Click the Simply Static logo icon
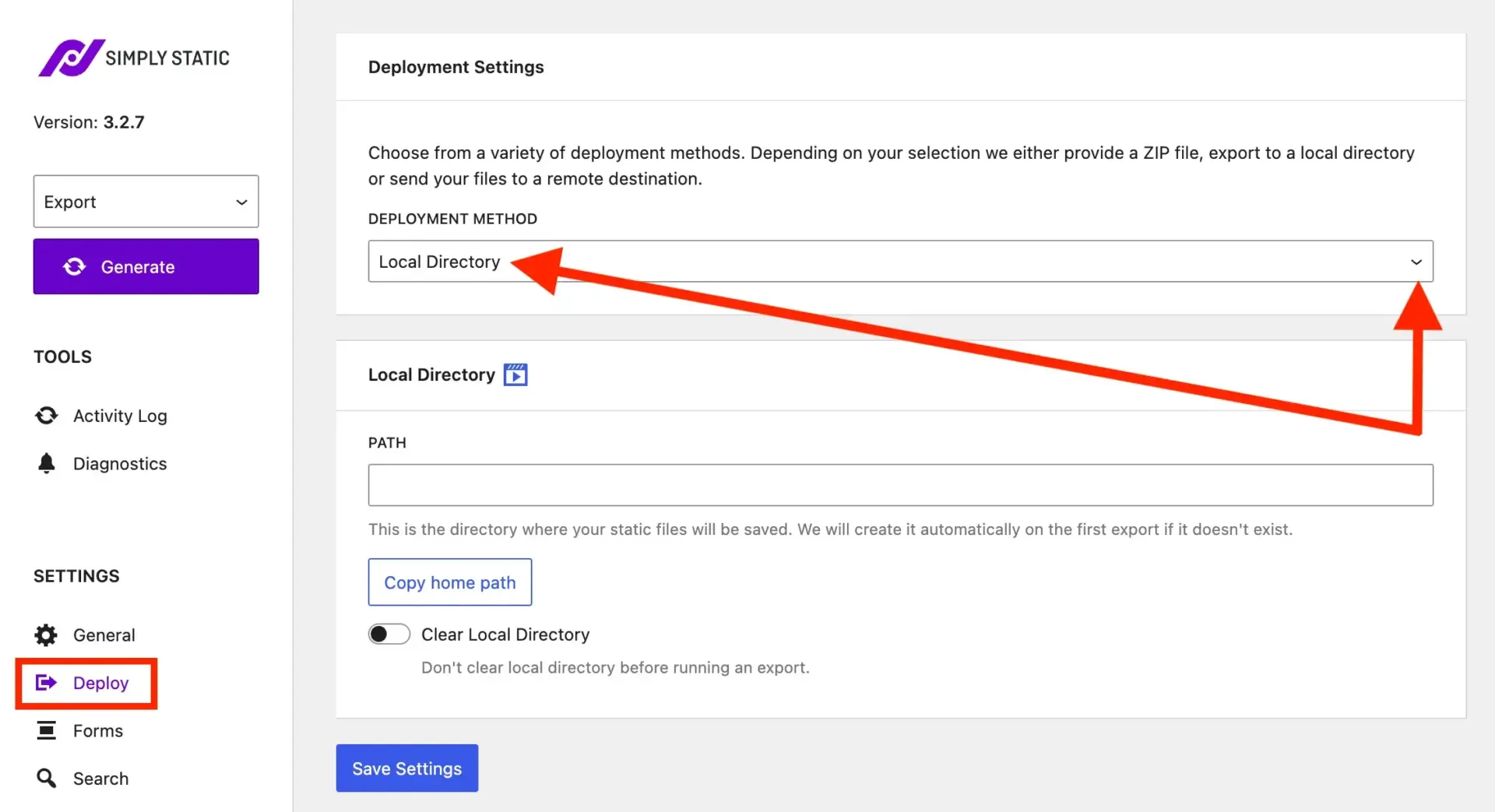This screenshot has height=812, width=1495. pos(71,58)
